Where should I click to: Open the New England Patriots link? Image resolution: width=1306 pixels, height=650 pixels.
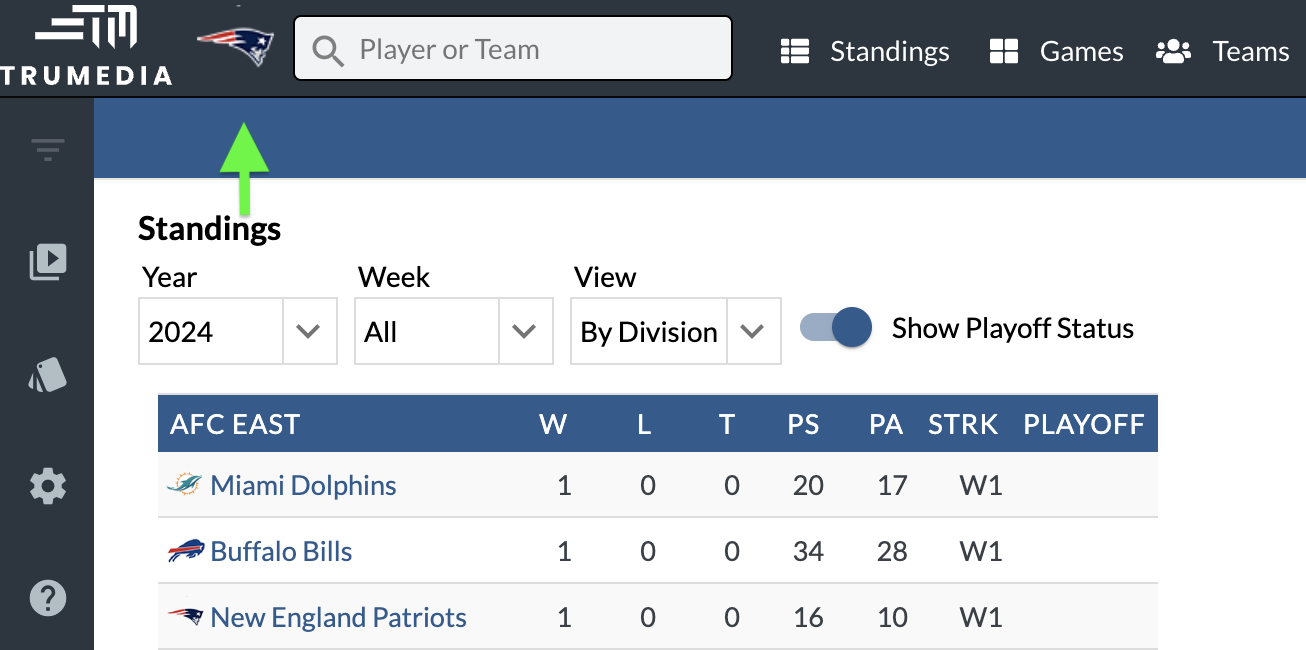click(x=338, y=618)
